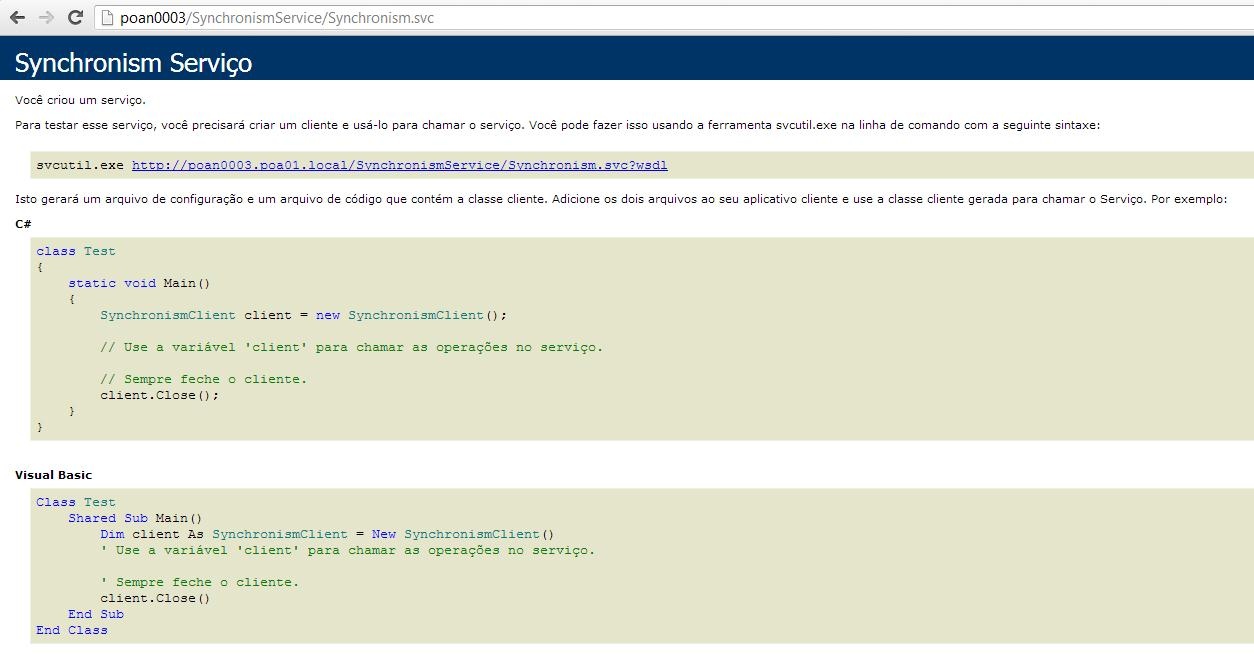Click the Visual Basic section label

point(53,475)
